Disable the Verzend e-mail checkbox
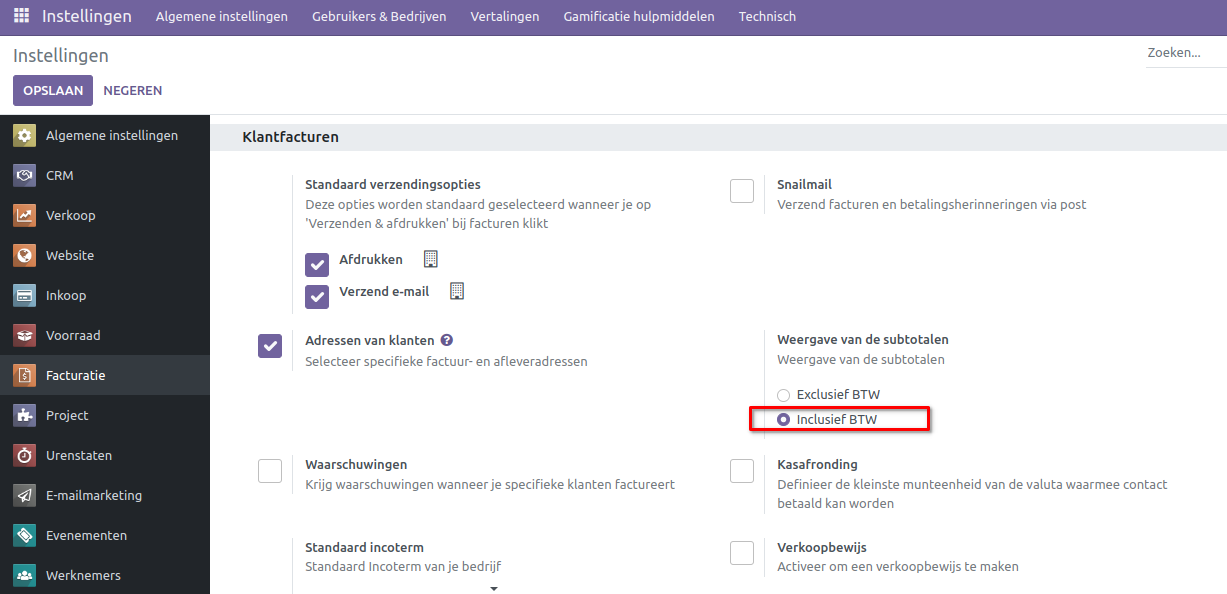Viewport: 1227px width, 594px height. [317, 297]
